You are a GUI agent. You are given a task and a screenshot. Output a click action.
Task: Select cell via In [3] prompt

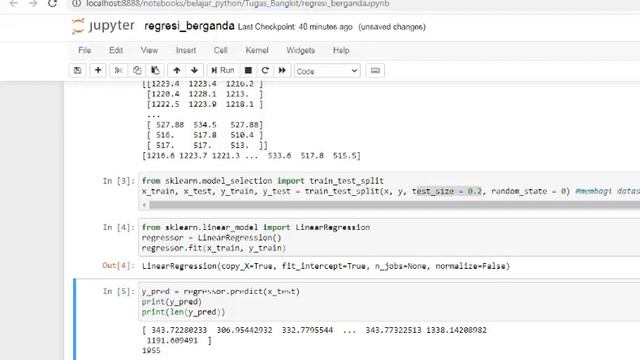pos(118,181)
